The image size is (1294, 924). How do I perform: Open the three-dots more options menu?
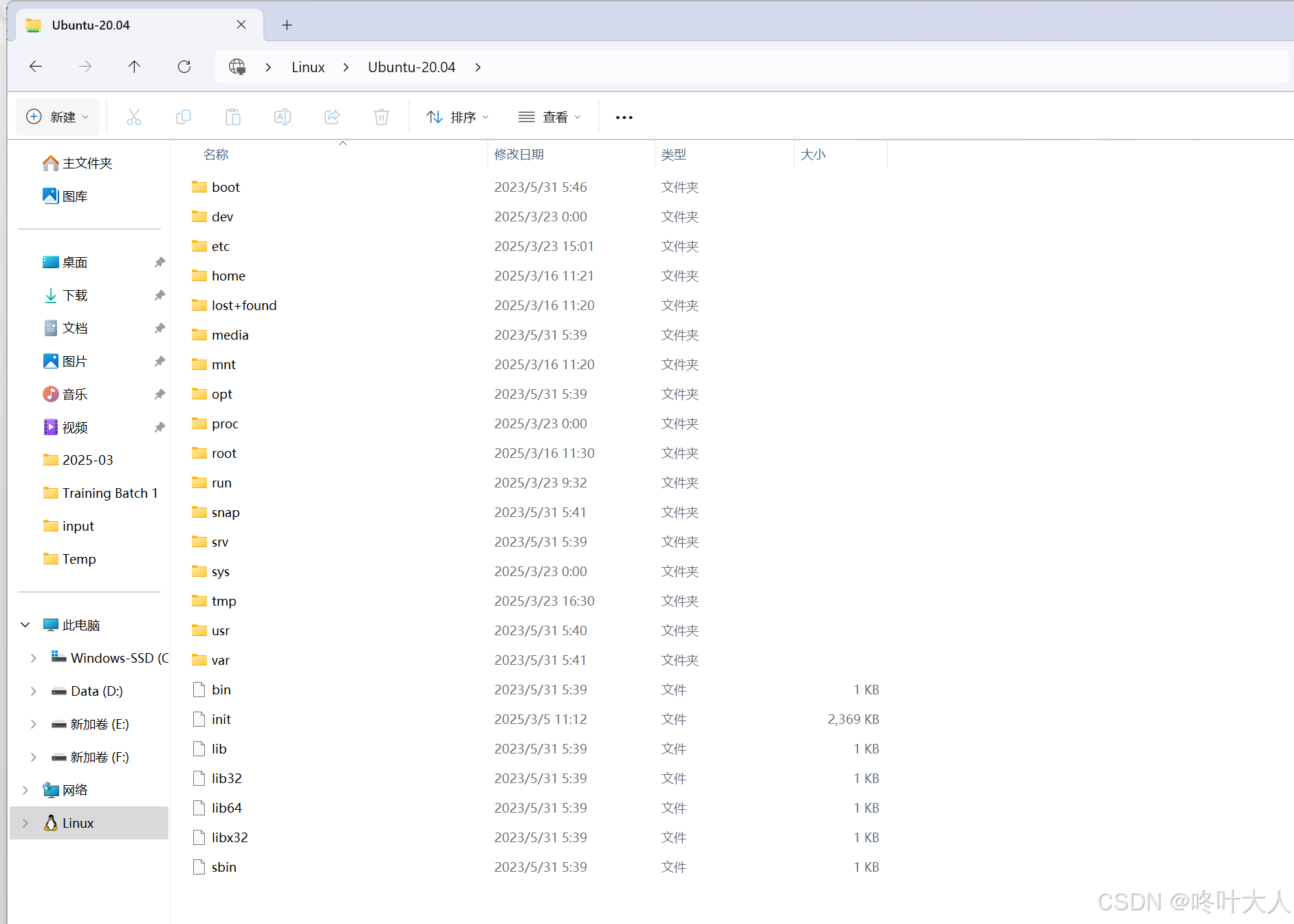click(x=624, y=118)
